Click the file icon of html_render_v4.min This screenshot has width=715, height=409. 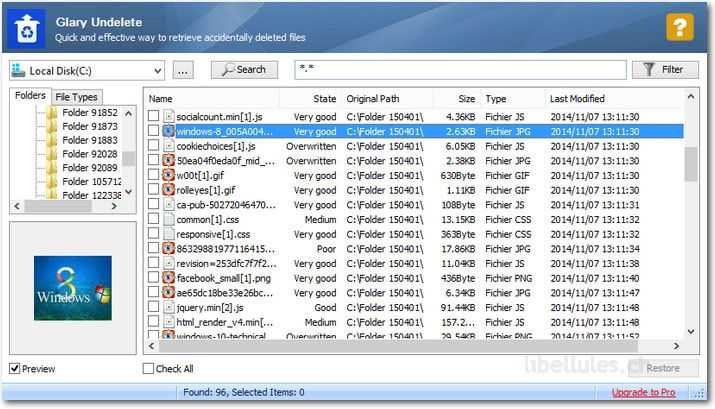click(x=169, y=322)
